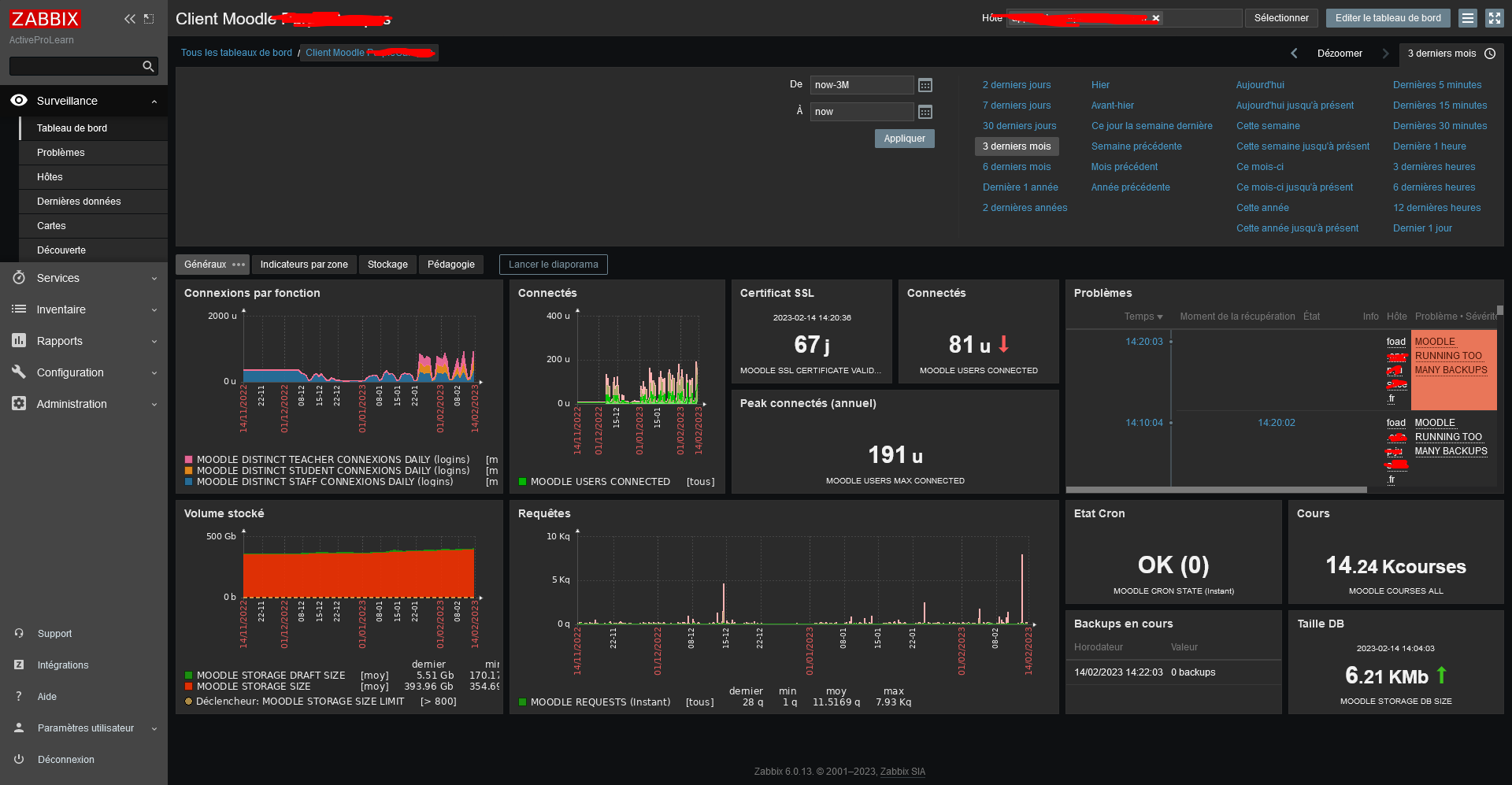Image resolution: width=1512 pixels, height=785 pixels.
Task: Switch to the Stockage dashboard tab
Action: (x=387, y=265)
